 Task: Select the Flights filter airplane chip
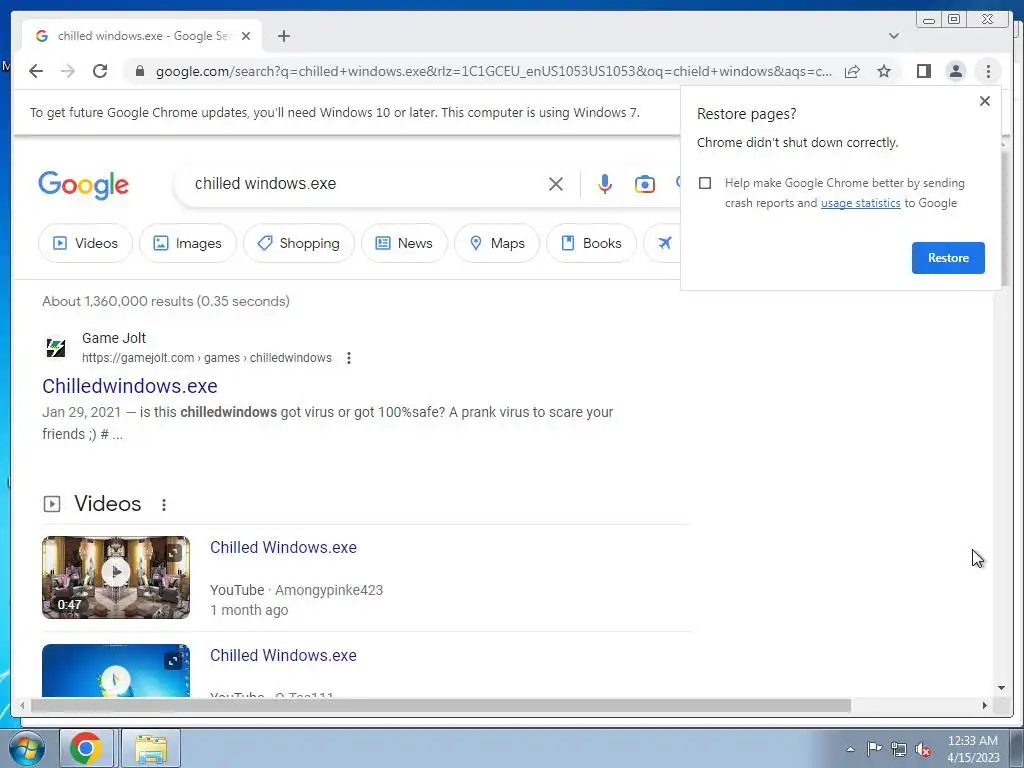pos(664,243)
